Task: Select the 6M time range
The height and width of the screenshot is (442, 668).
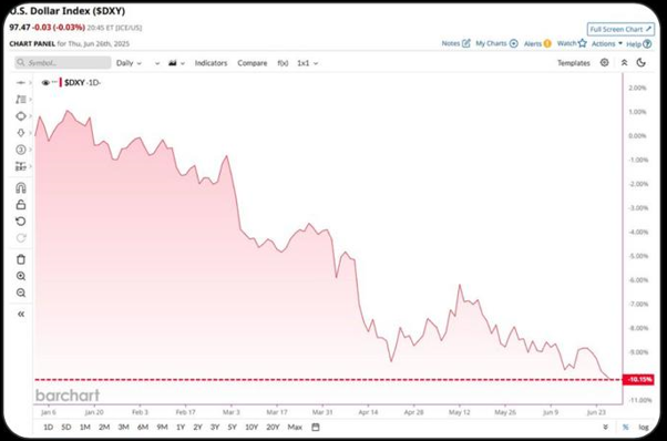Action: (143, 427)
